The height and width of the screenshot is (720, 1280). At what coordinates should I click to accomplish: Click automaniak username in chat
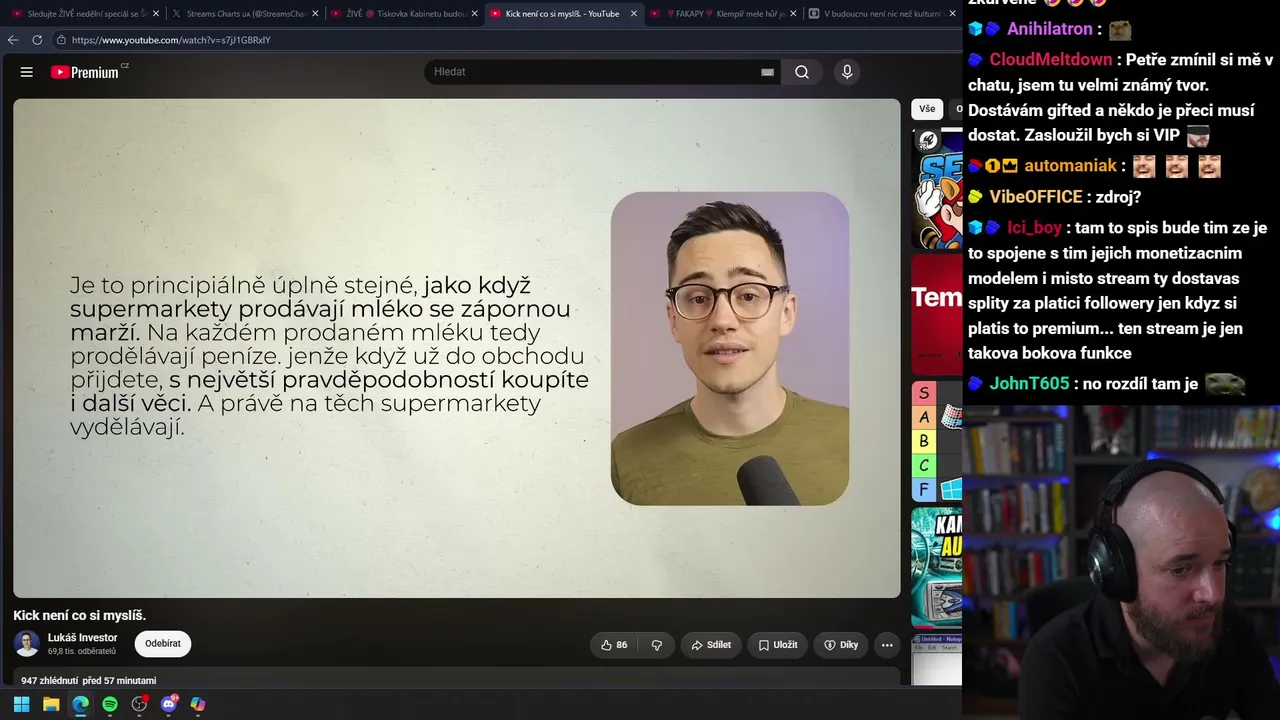(x=1070, y=166)
